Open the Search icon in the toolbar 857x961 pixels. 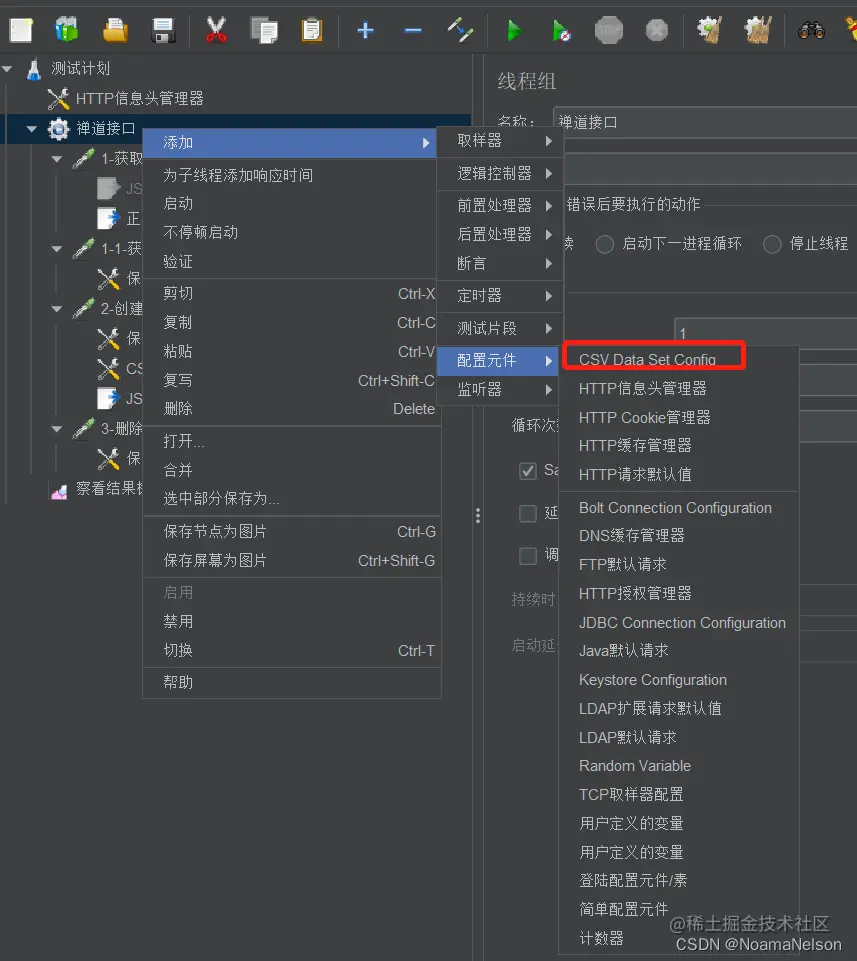point(811,30)
